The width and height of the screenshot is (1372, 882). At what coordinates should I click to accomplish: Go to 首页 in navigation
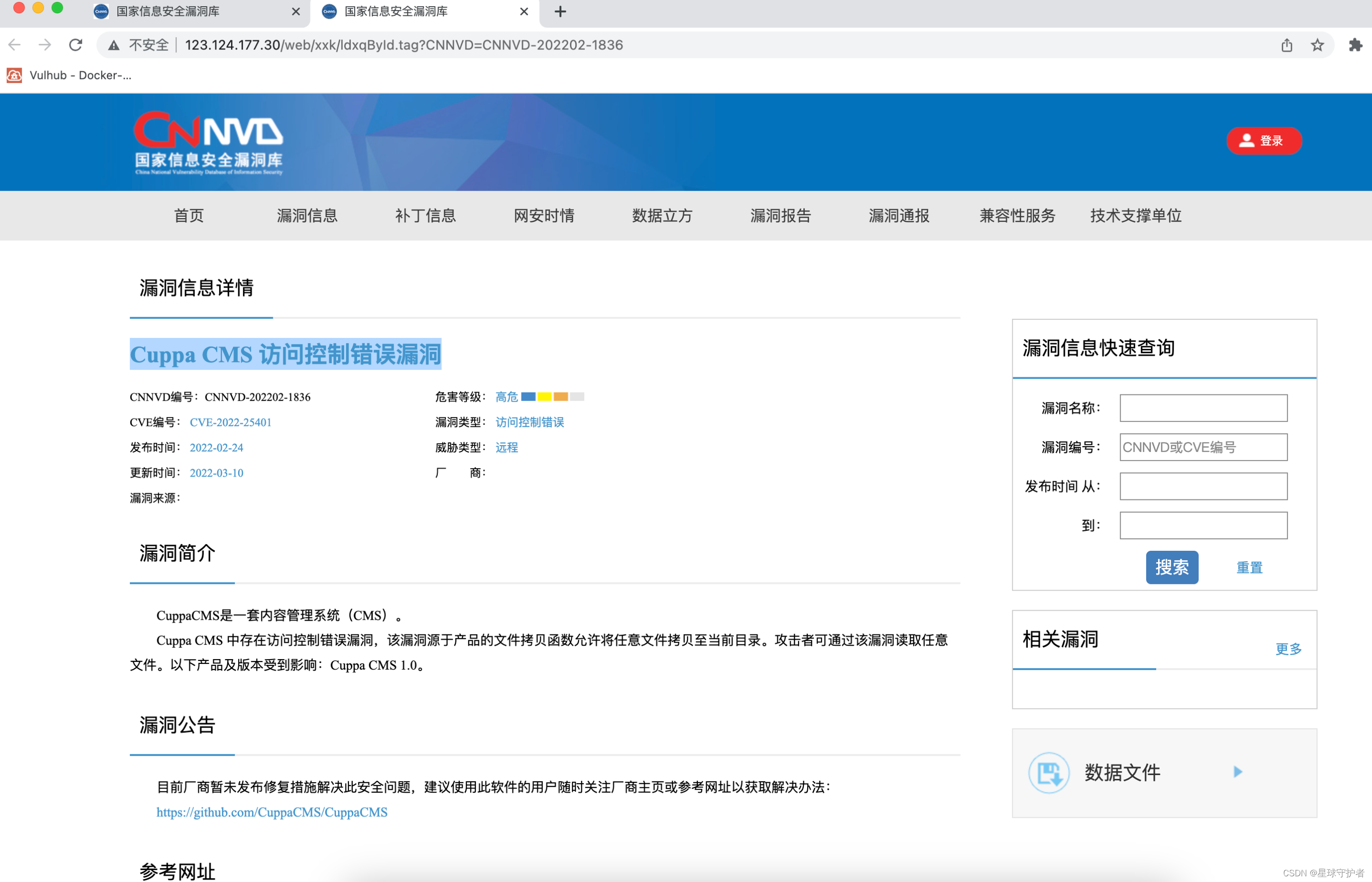click(x=189, y=216)
